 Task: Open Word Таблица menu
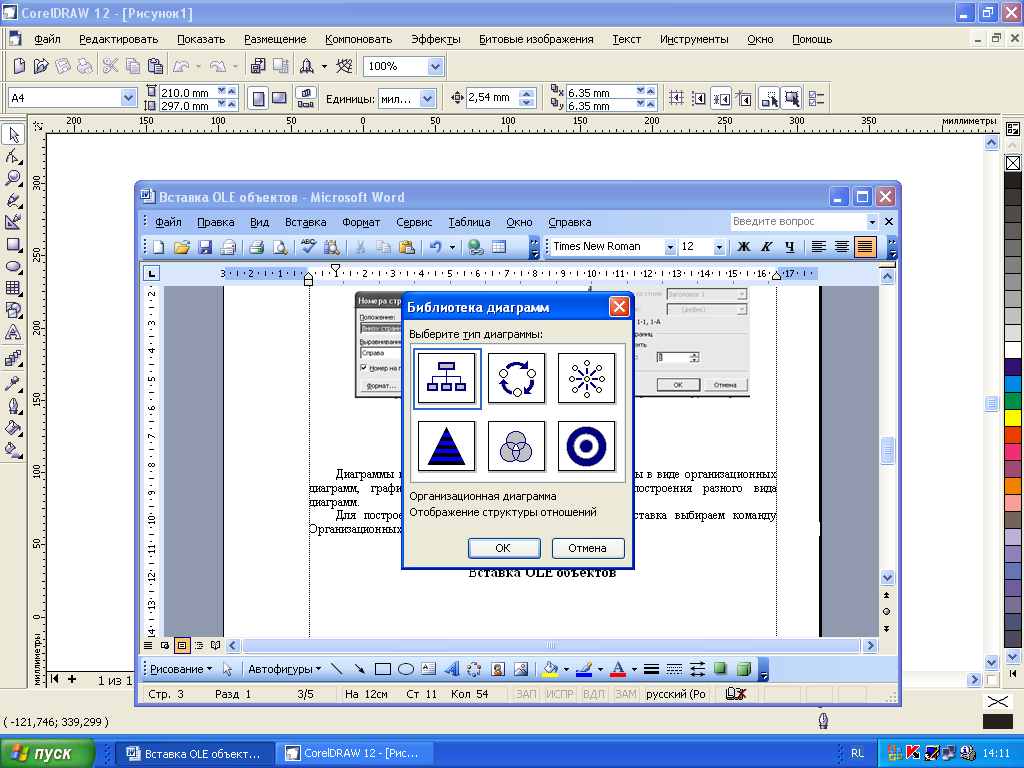point(469,222)
